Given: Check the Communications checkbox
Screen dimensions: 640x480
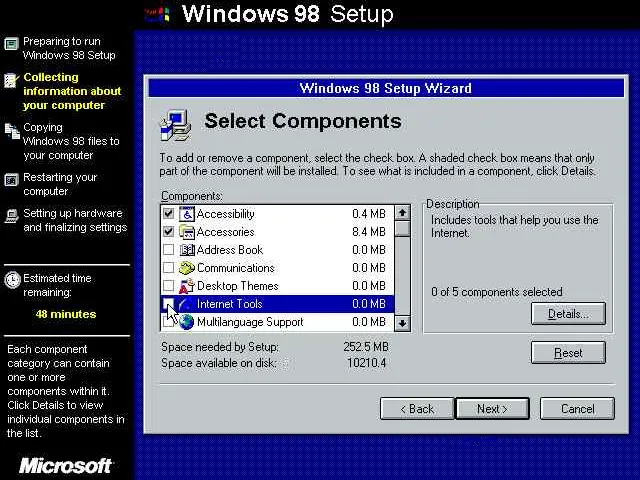Looking at the screenshot, I should (x=169, y=267).
